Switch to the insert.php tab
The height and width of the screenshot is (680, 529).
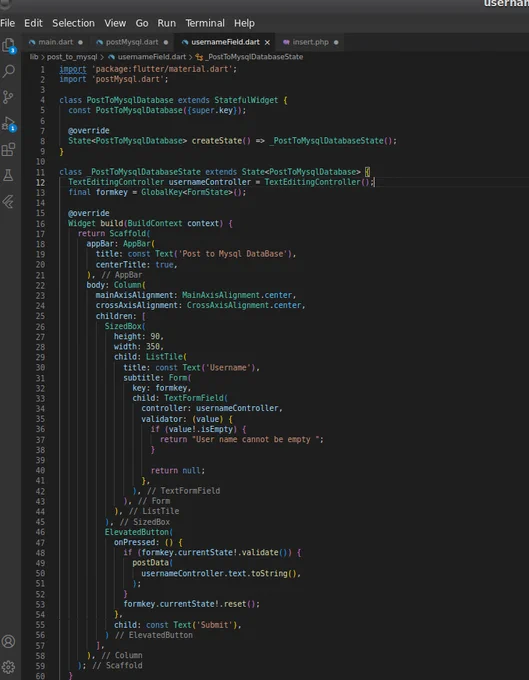click(310, 42)
